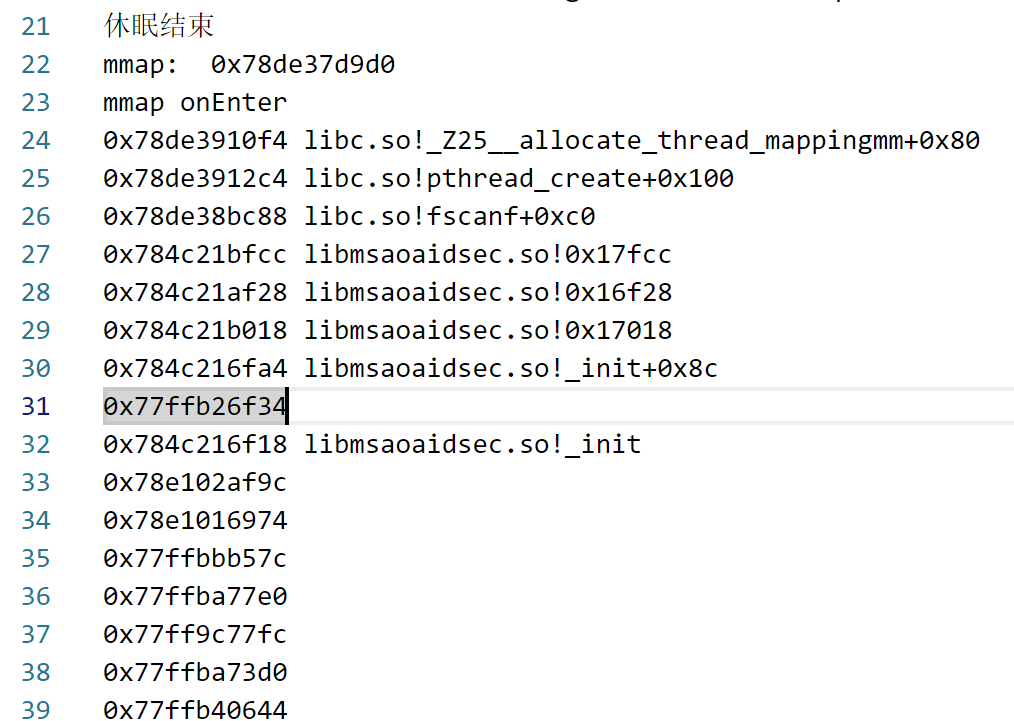The image size is (1014, 721).
Task: Click line number 24 in the gutter
Action: pos(35,141)
